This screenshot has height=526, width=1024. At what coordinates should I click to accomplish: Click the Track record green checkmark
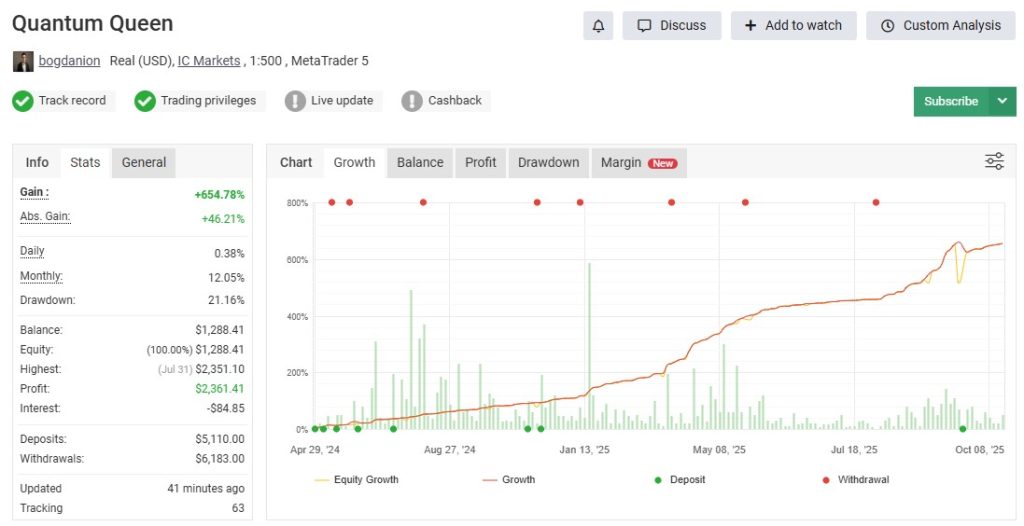[x=23, y=101]
